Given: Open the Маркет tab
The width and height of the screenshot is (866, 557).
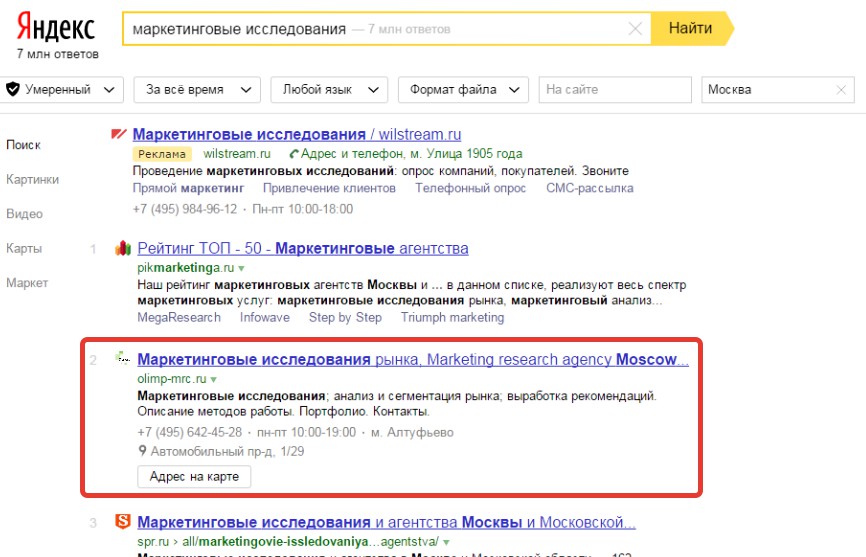Looking at the screenshot, I should pyautogui.click(x=27, y=283).
